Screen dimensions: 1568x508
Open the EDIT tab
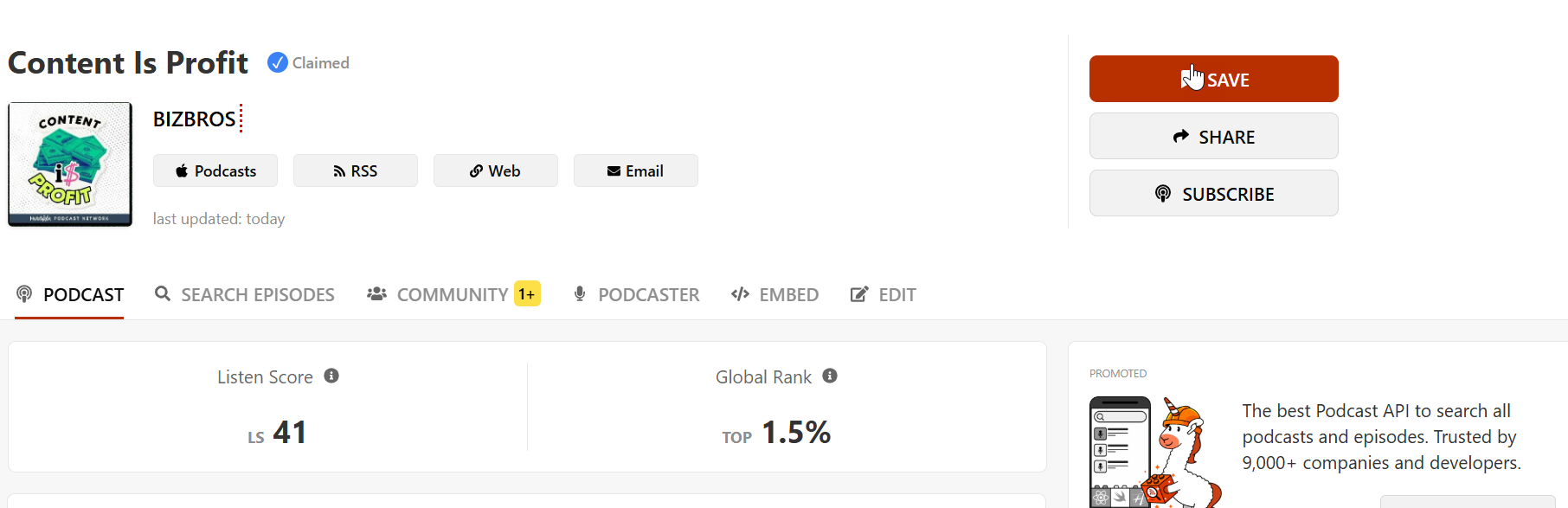(883, 295)
